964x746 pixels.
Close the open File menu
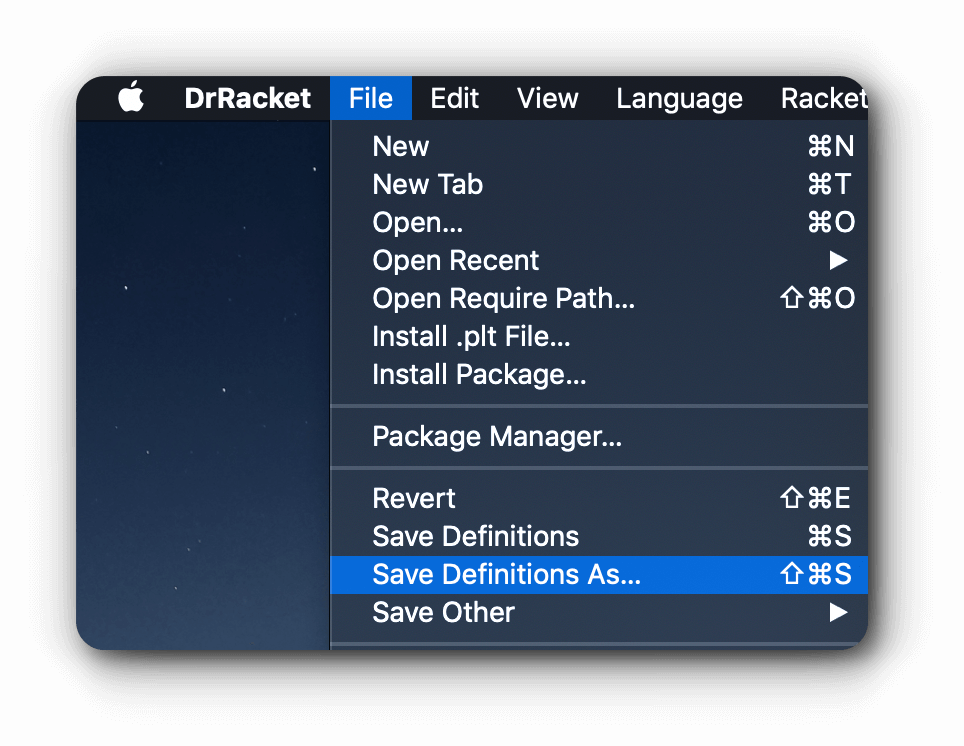pyautogui.click(x=371, y=98)
